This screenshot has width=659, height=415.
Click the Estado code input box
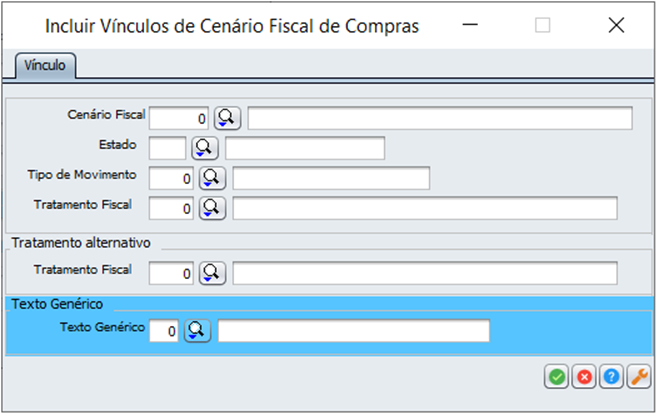(x=167, y=148)
